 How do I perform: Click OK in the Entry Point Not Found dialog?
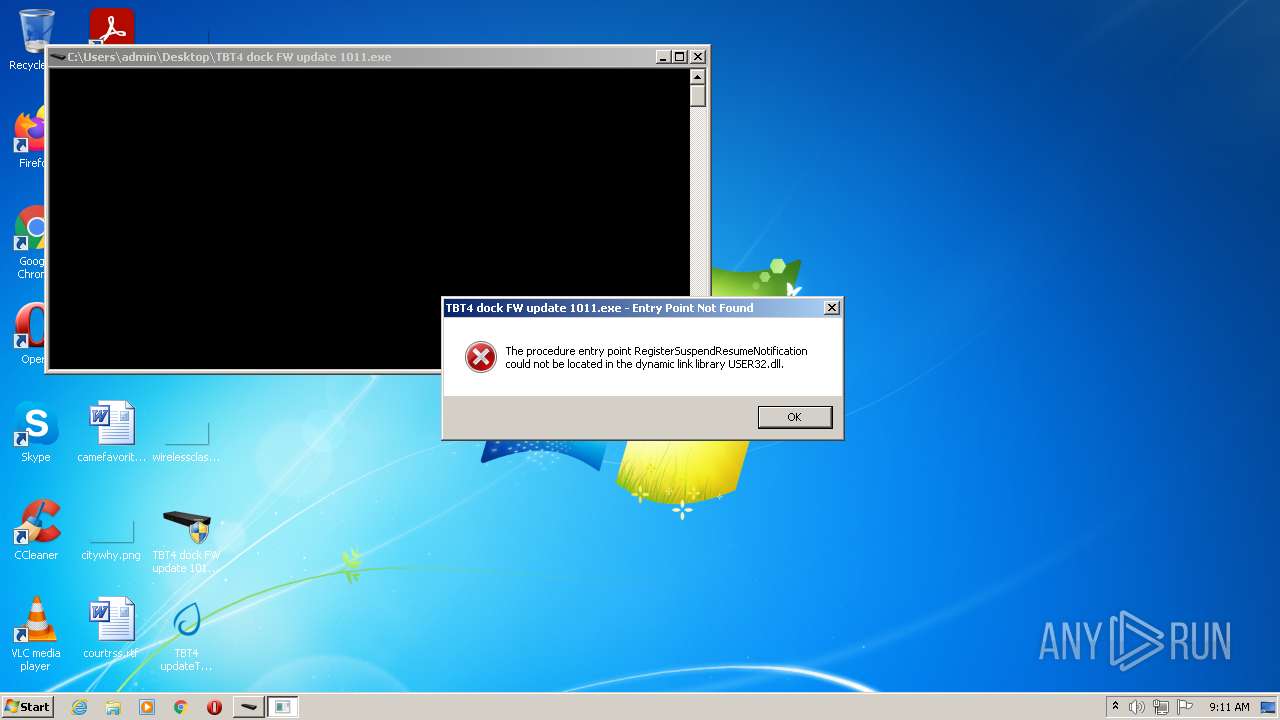(x=795, y=417)
